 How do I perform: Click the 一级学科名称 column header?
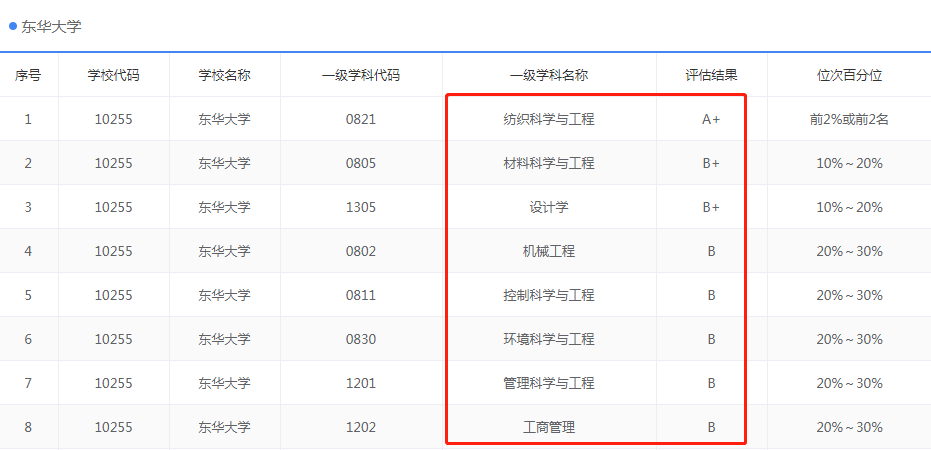[x=549, y=75]
